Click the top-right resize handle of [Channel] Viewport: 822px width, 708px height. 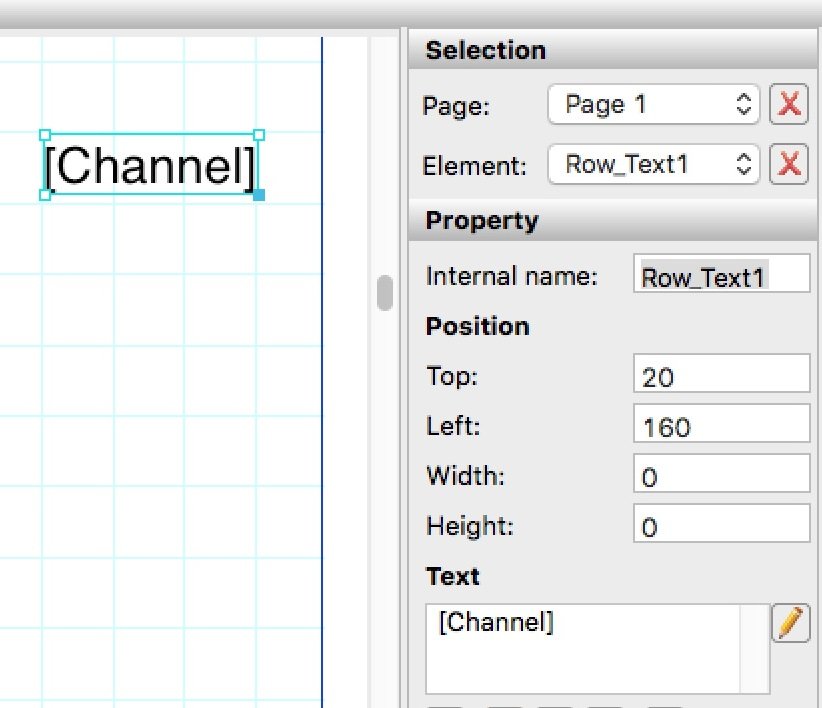pos(259,135)
